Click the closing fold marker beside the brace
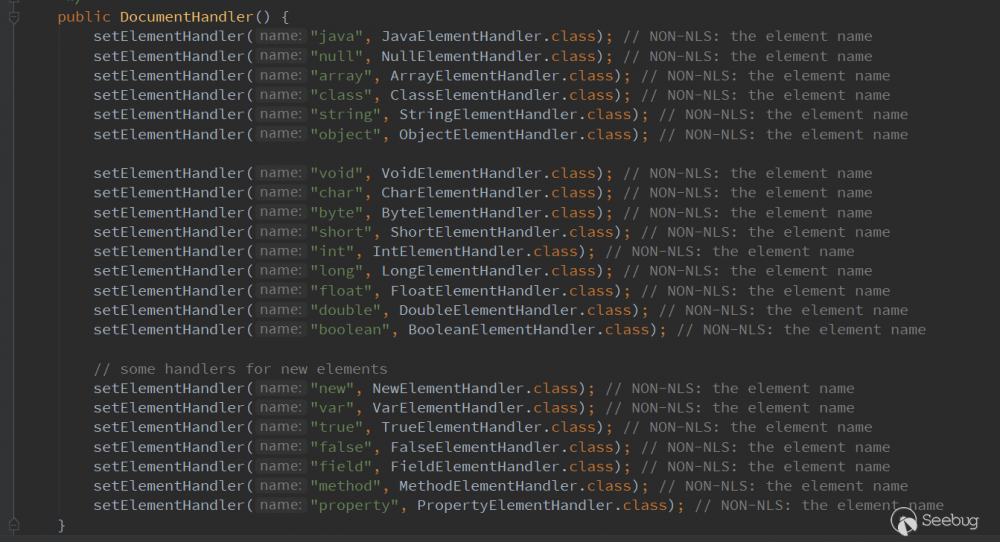This screenshot has width=1000, height=542. (14, 525)
